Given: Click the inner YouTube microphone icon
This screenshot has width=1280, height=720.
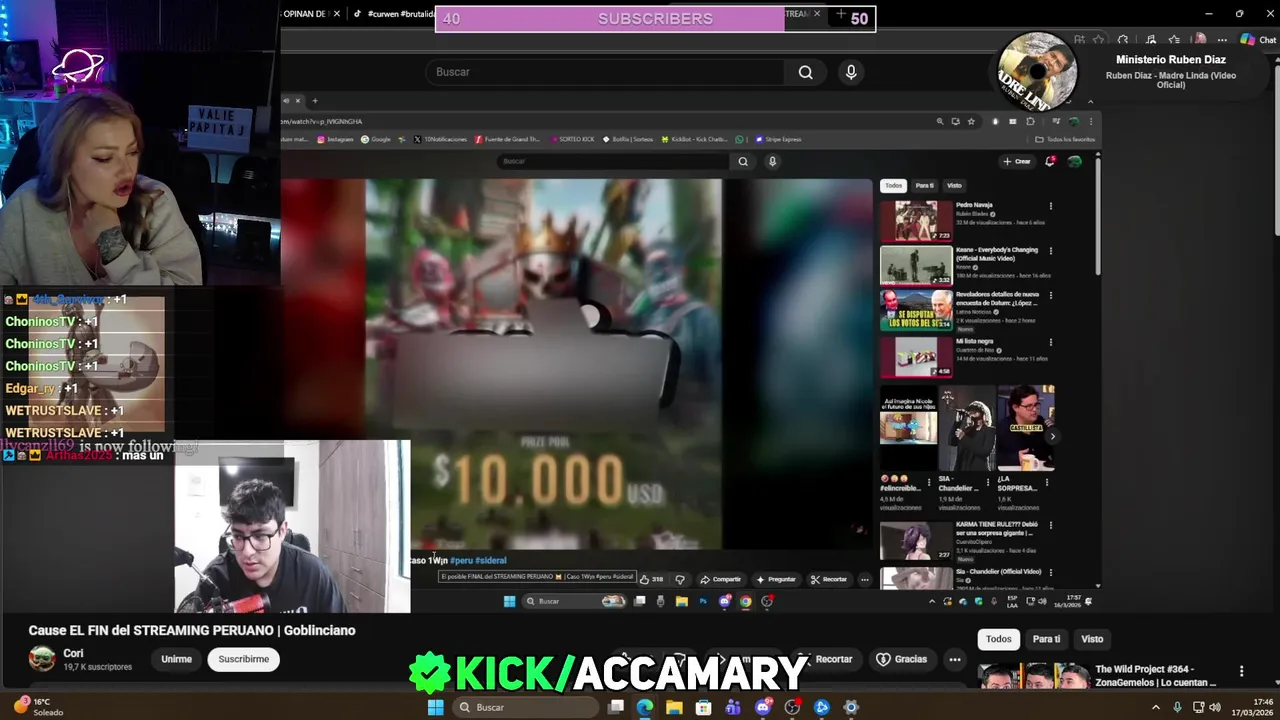Looking at the screenshot, I should point(772,161).
